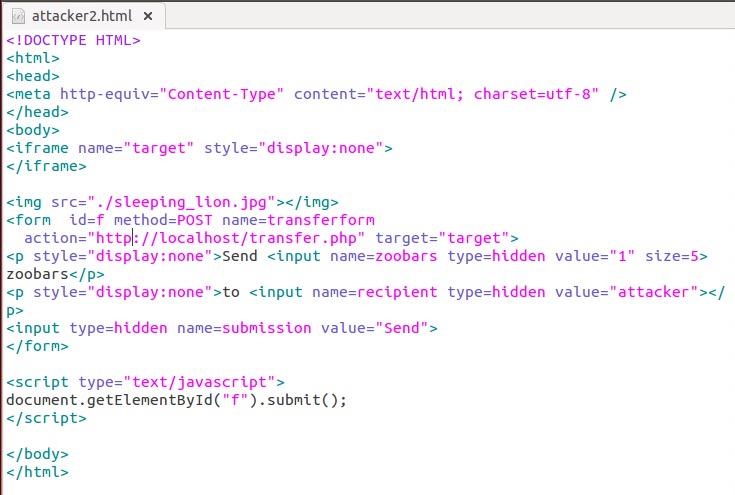Screen dimensions: 735x495
Task: Close the attacker2.html tab
Action: [148, 16]
